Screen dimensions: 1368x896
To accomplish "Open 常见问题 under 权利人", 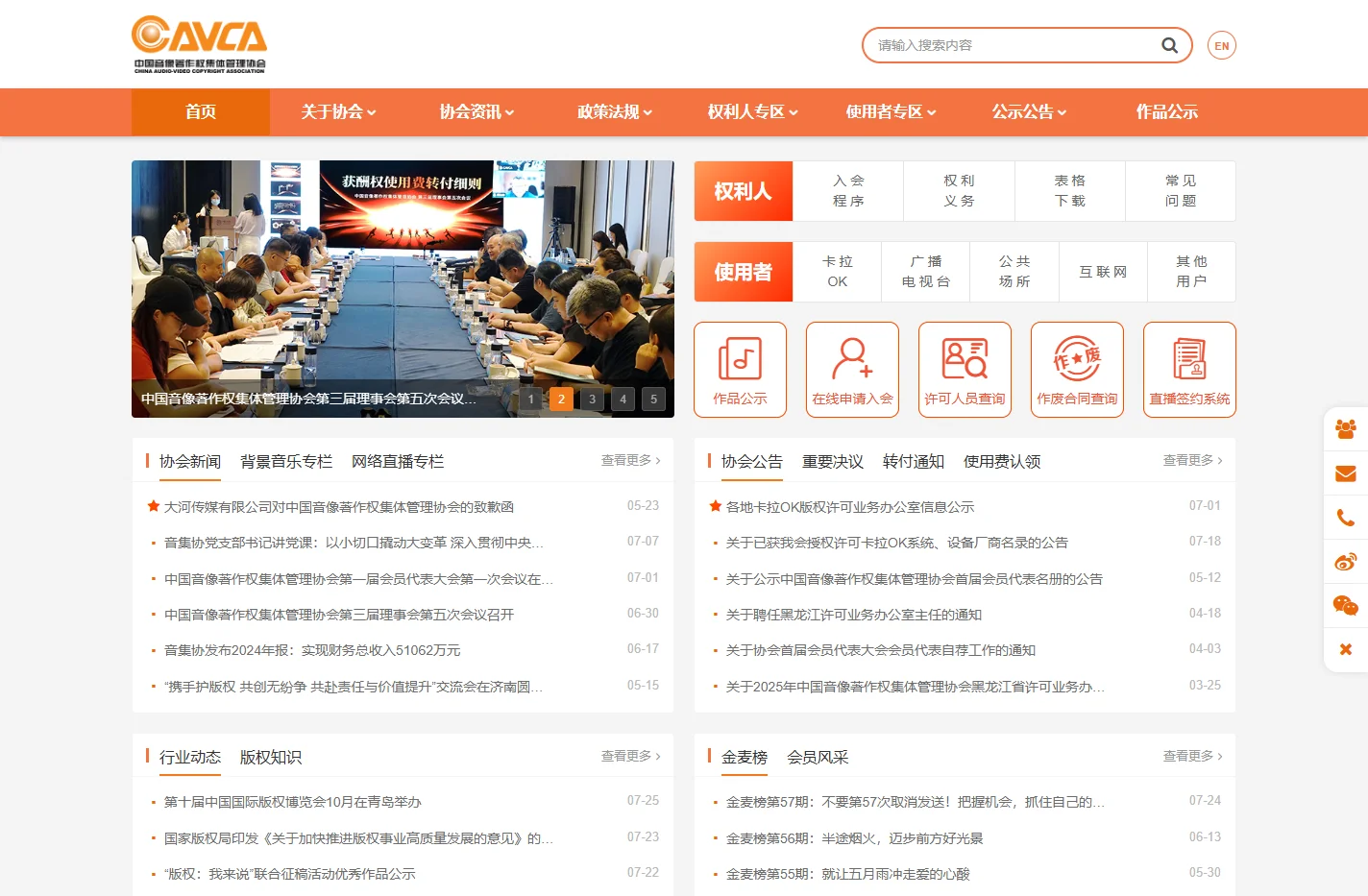I will tap(1181, 191).
